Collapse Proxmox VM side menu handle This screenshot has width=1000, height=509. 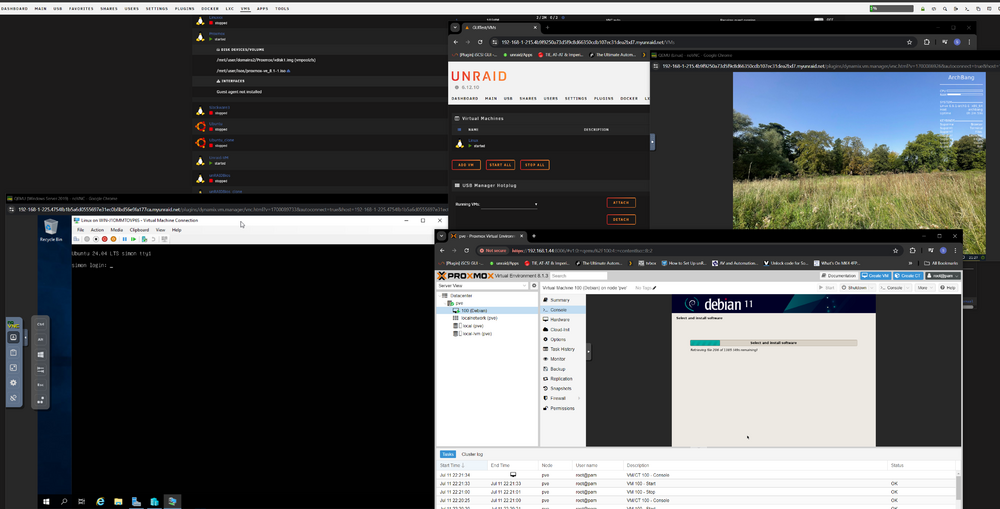[588, 351]
